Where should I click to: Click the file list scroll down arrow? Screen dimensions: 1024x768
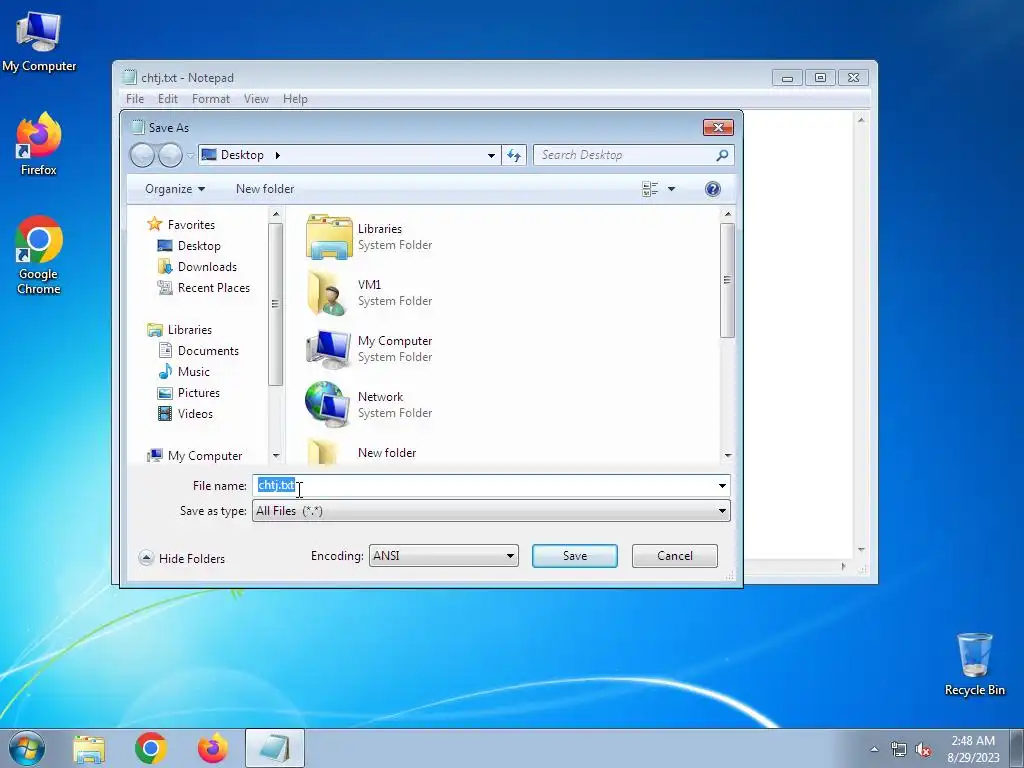tap(728, 455)
